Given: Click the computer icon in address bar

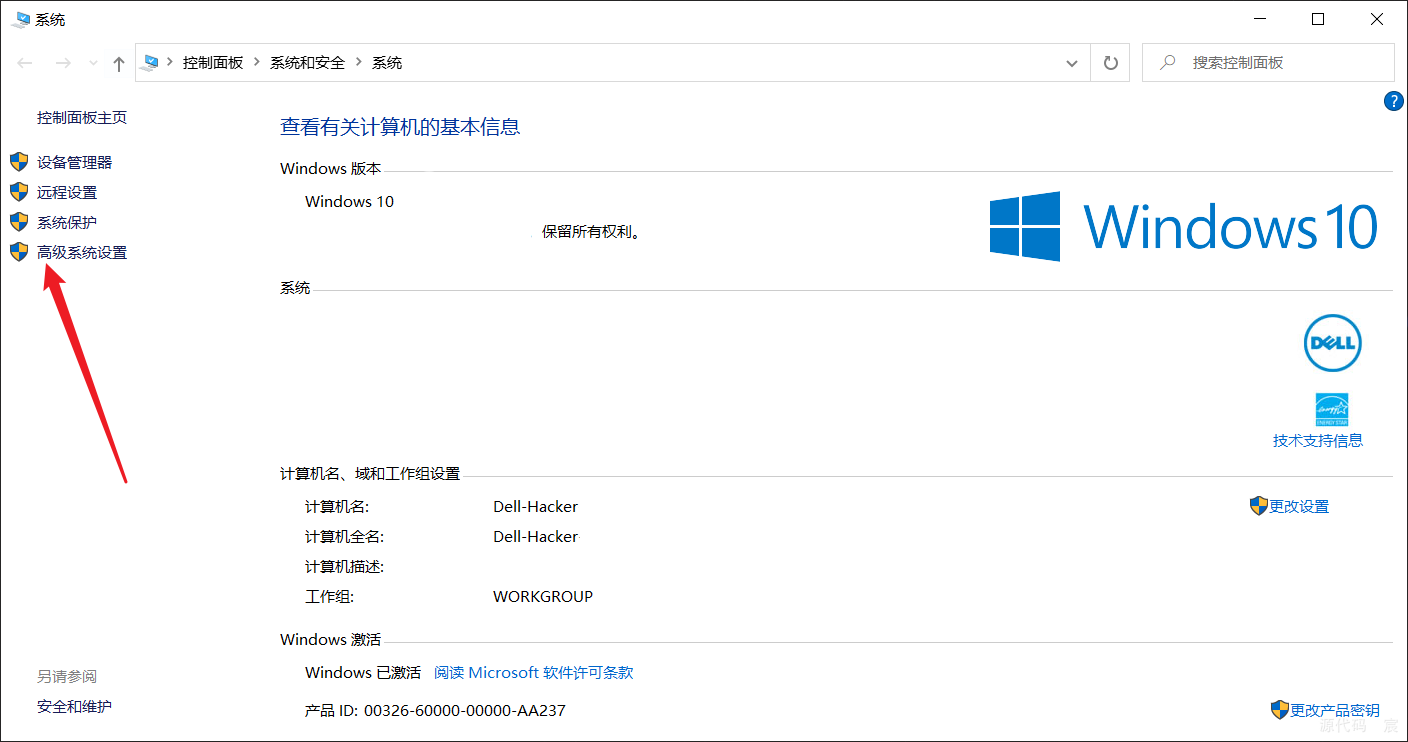Looking at the screenshot, I should pos(152,62).
